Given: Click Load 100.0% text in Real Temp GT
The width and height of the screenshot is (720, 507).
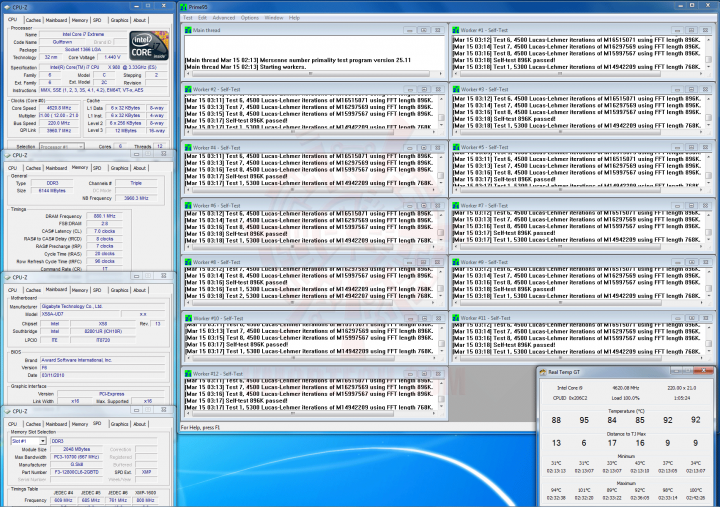Looking at the screenshot, I should (x=625, y=398).
